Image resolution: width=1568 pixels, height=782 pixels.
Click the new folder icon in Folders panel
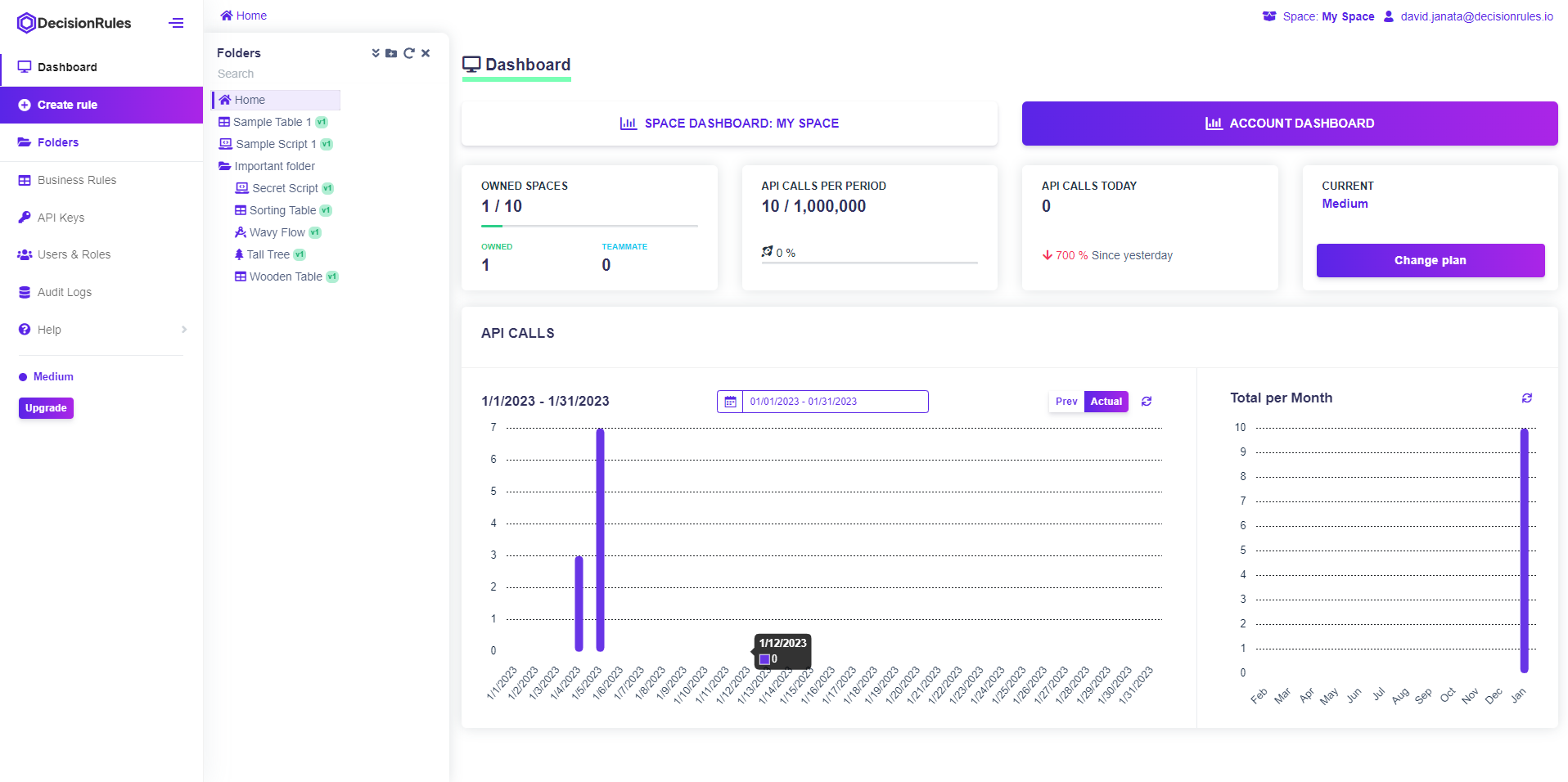[x=391, y=53]
